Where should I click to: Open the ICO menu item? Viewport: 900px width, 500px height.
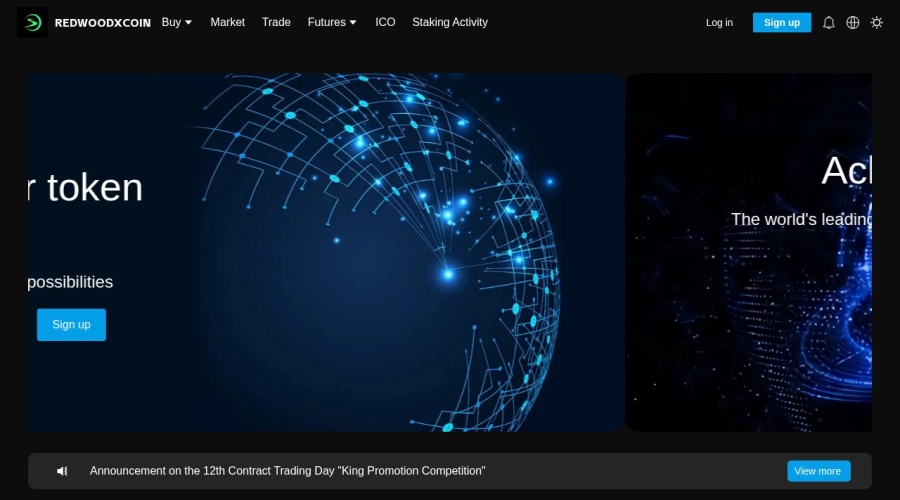[385, 22]
